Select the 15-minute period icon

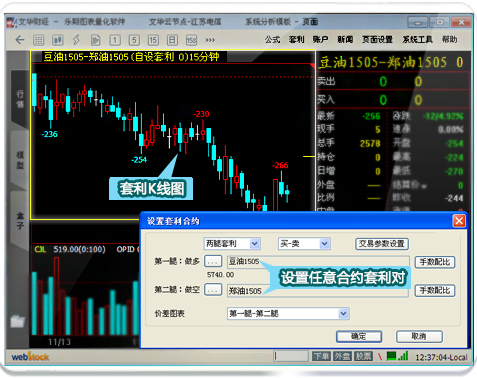coord(153,40)
